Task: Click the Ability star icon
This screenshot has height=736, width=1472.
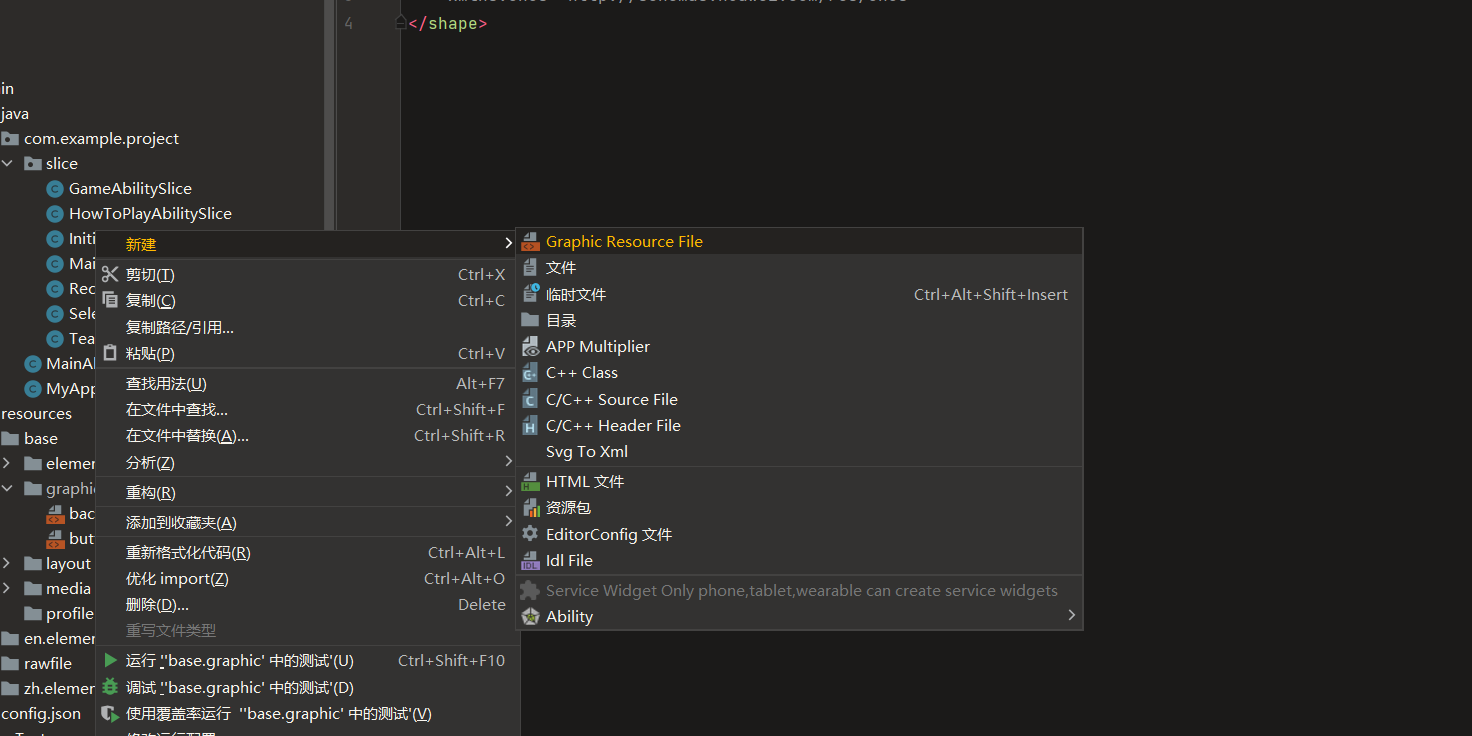Action: tap(530, 617)
